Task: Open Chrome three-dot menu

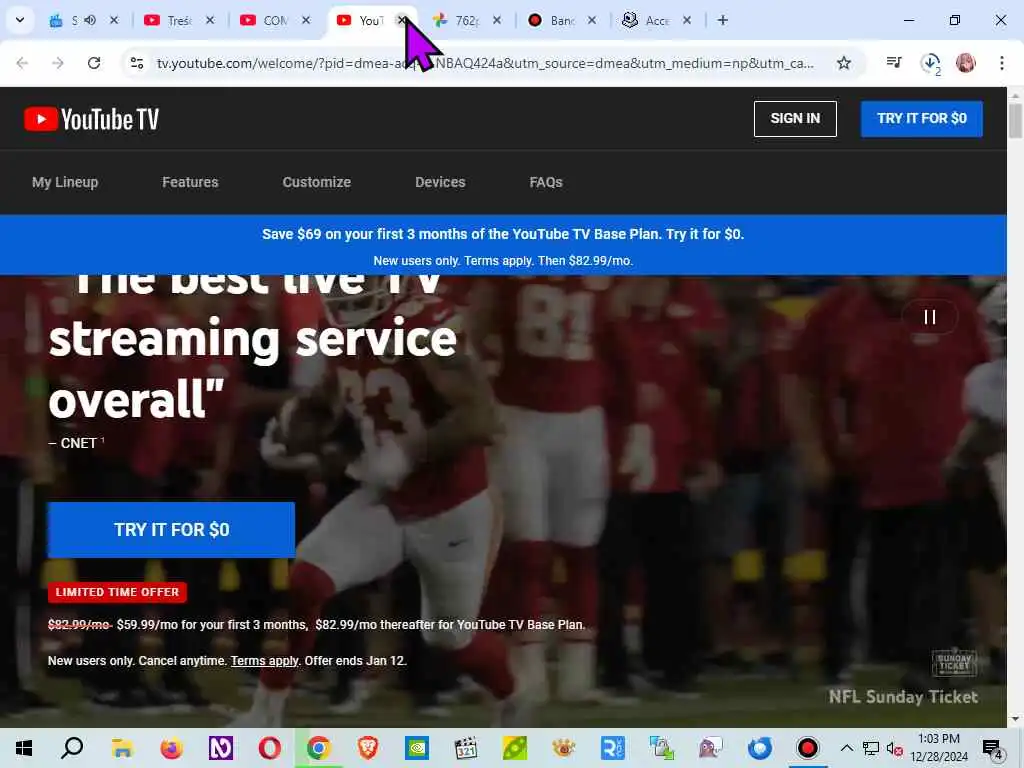Action: pos(1001,63)
